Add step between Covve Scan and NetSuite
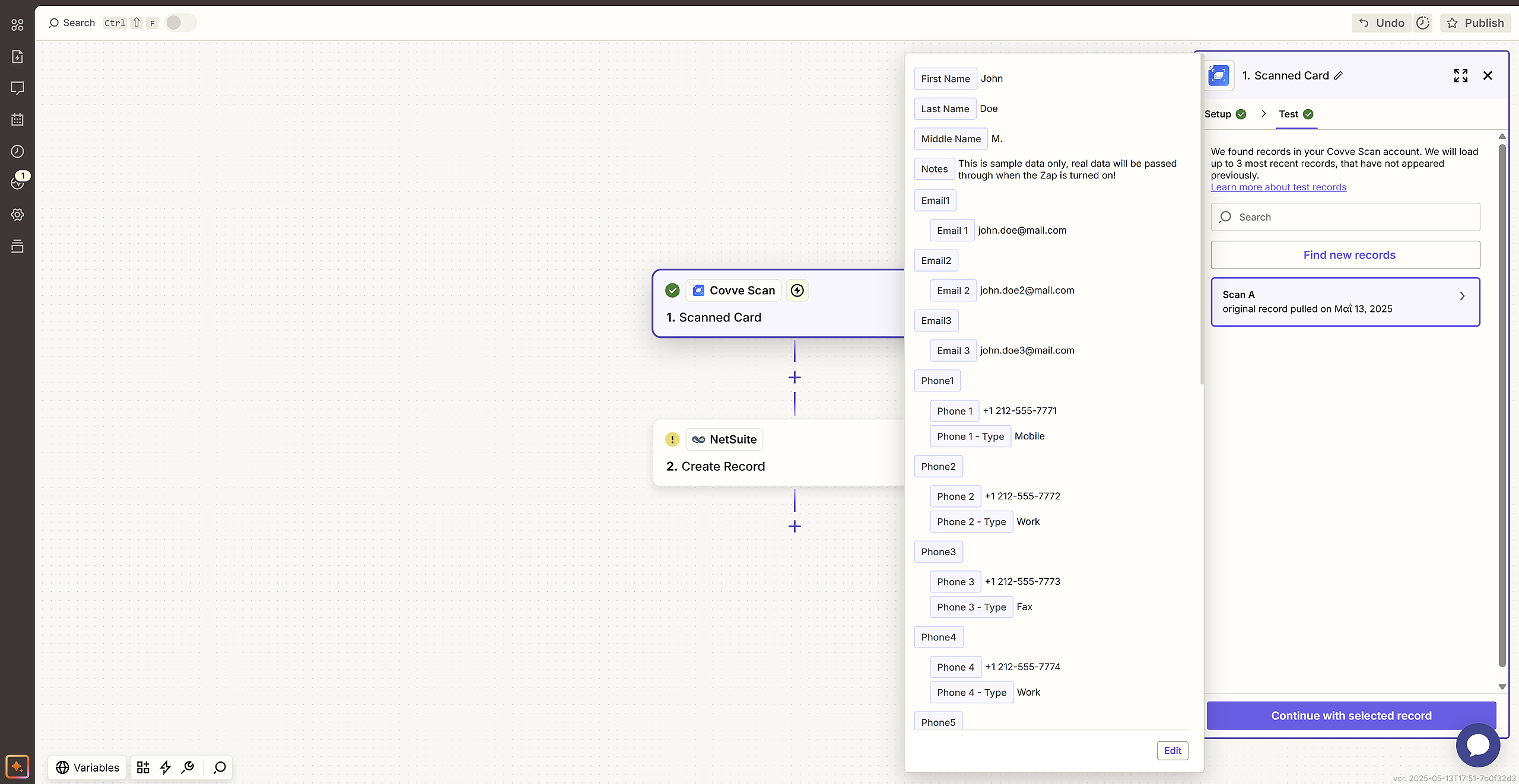This screenshot has height=784, width=1519. [795, 378]
